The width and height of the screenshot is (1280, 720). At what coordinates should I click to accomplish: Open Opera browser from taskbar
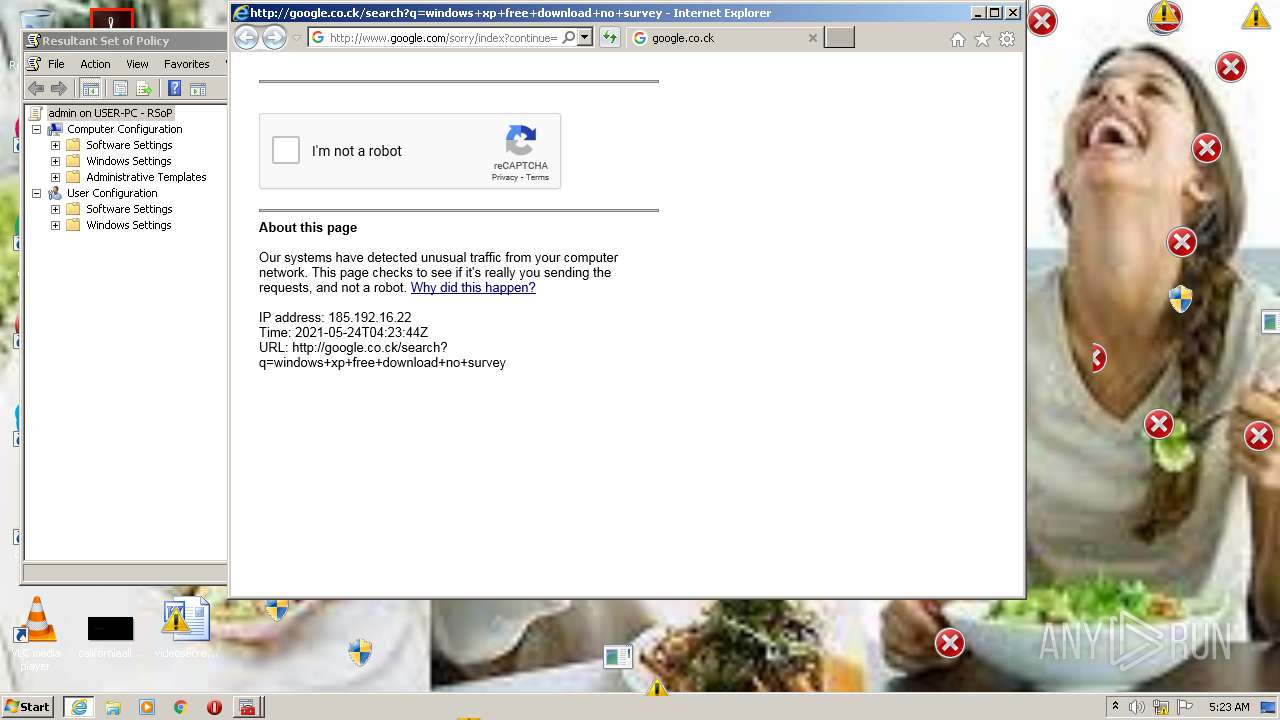click(214, 707)
